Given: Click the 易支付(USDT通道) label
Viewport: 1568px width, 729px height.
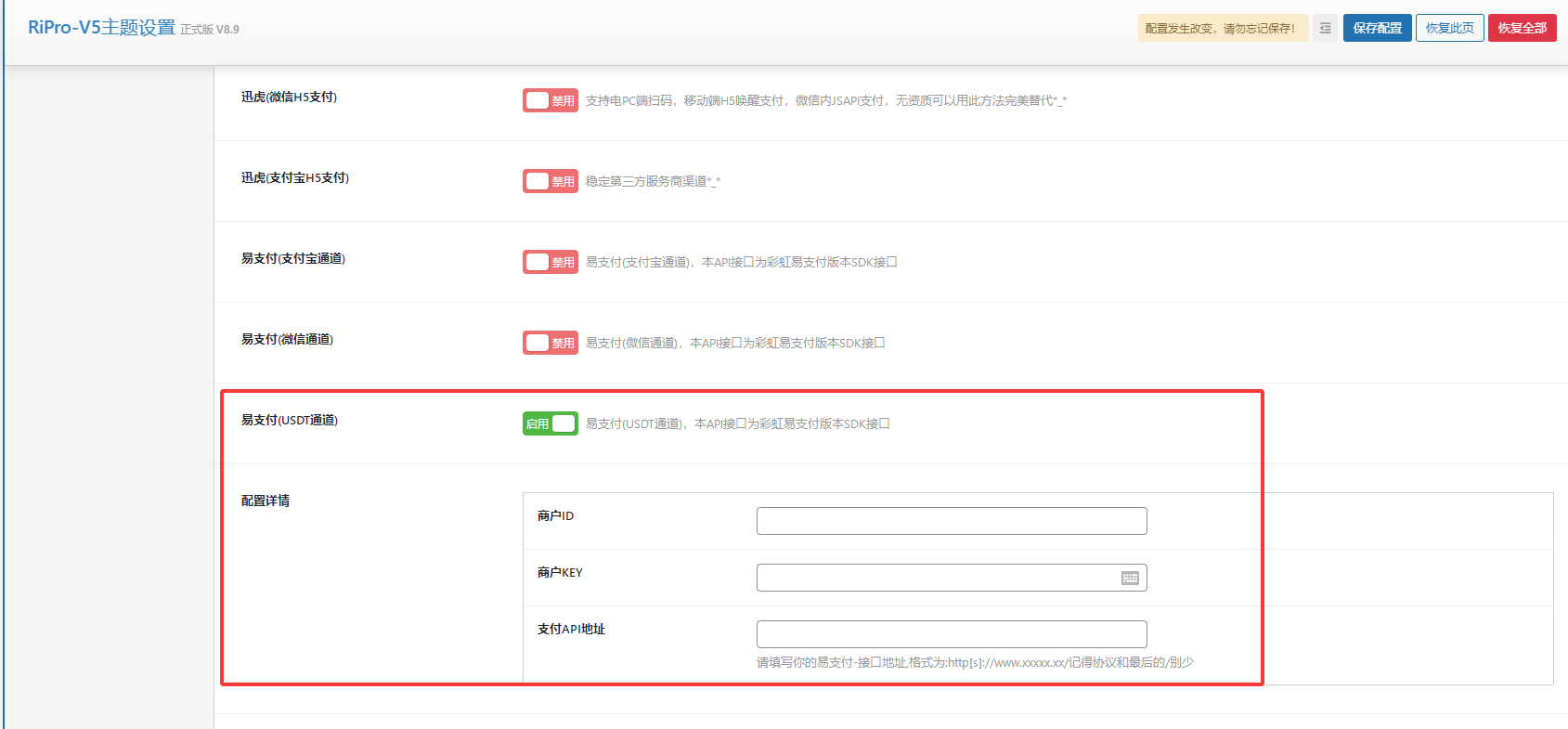Looking at the screenshot, I should pos(290,420).
